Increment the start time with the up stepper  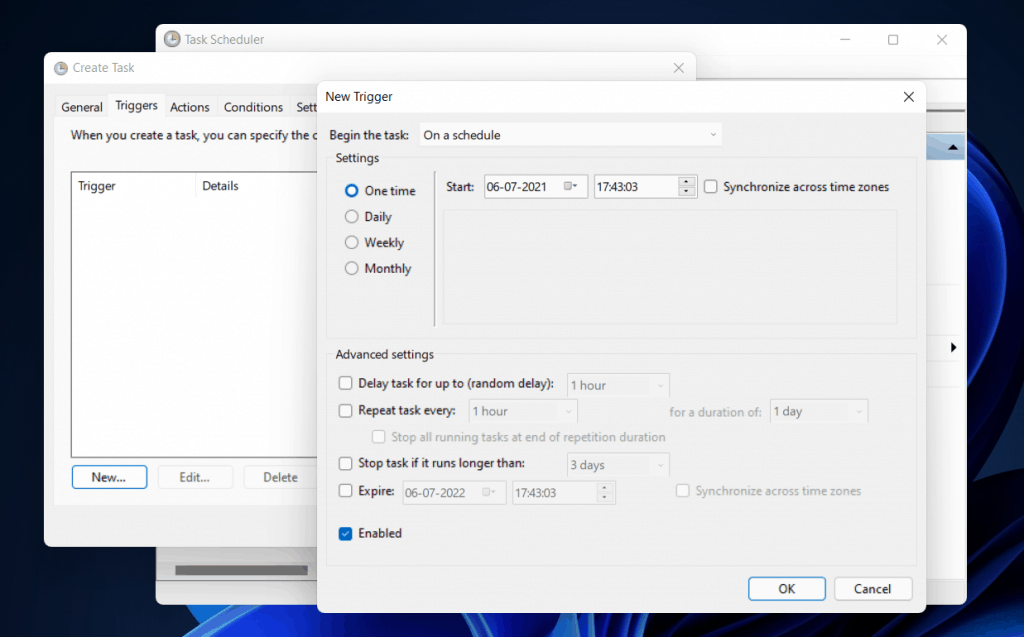coord(686,181)
